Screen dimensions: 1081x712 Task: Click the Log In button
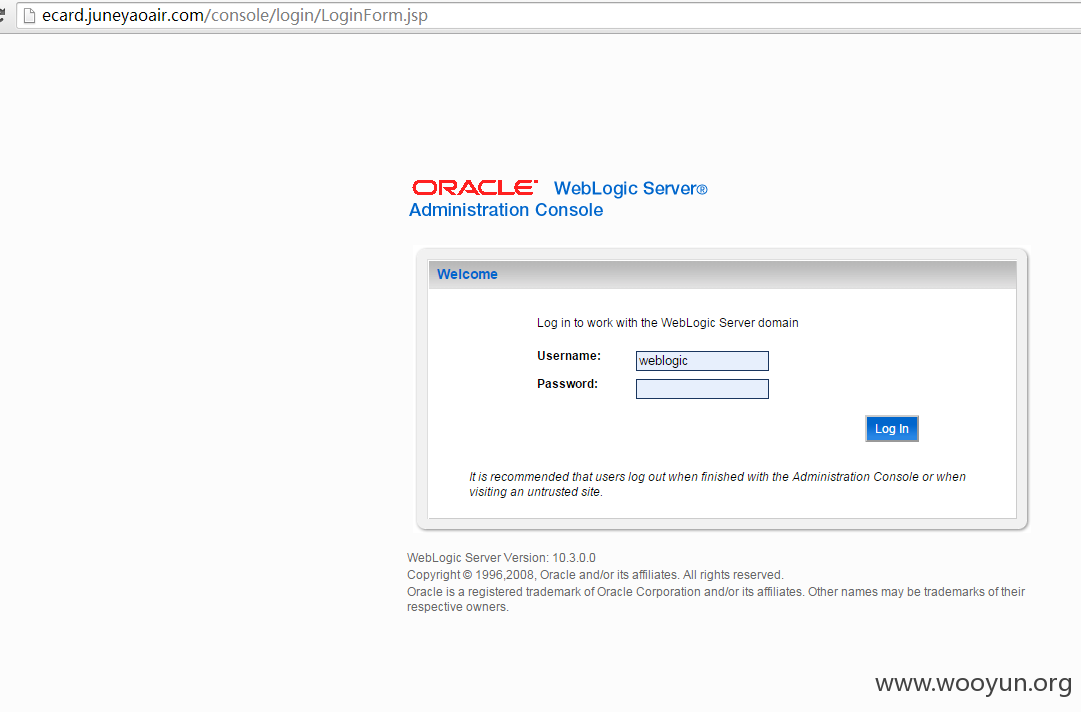click(x=891, y=429)
